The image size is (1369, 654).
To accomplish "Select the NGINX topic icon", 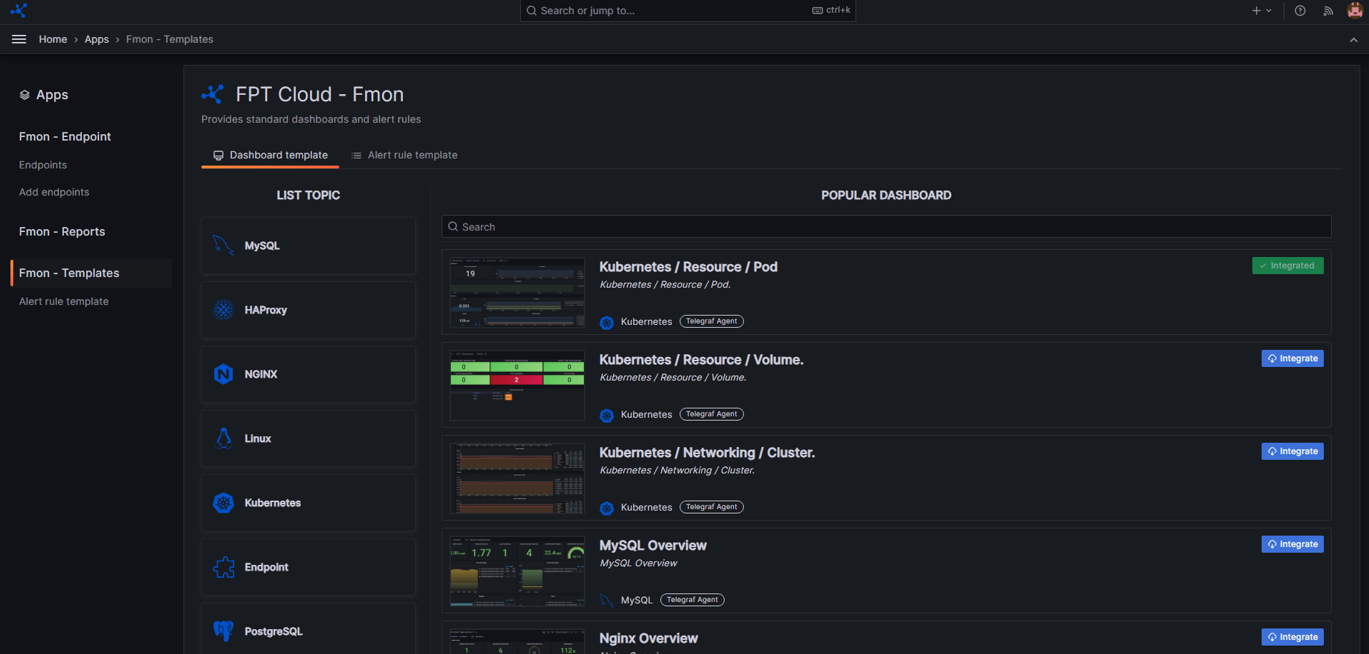I will [223, 374].
